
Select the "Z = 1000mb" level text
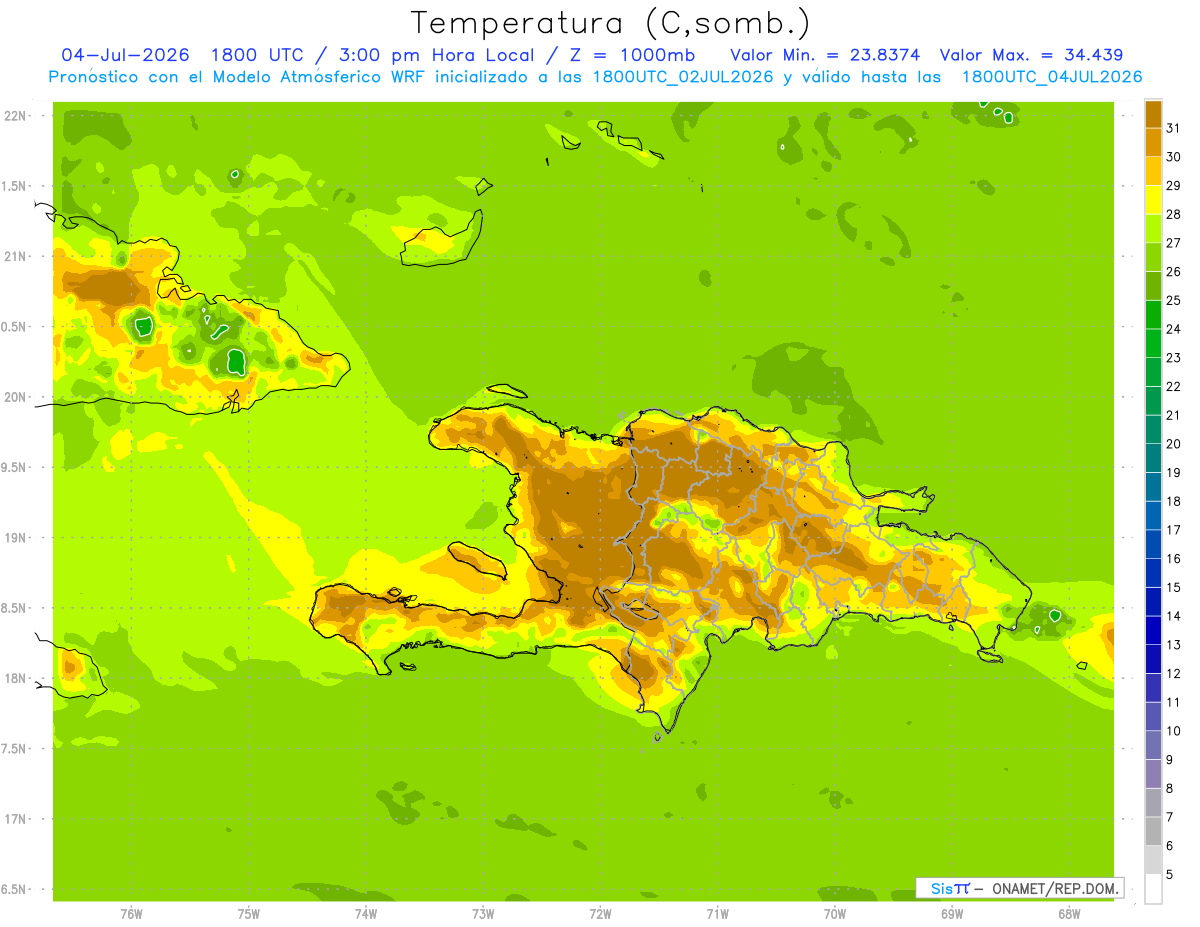point(631,54)
